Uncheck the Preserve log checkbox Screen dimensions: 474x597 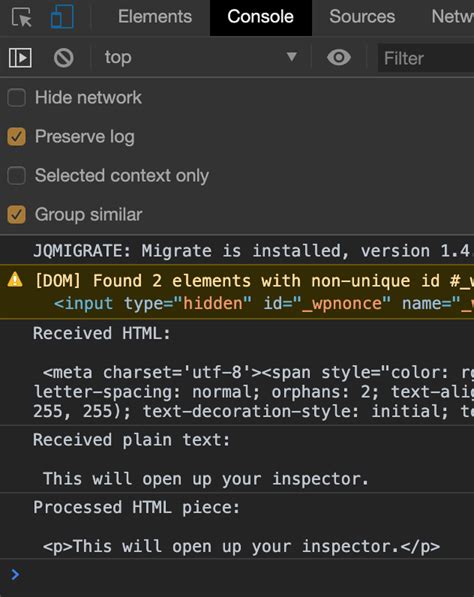coord(16,137)
